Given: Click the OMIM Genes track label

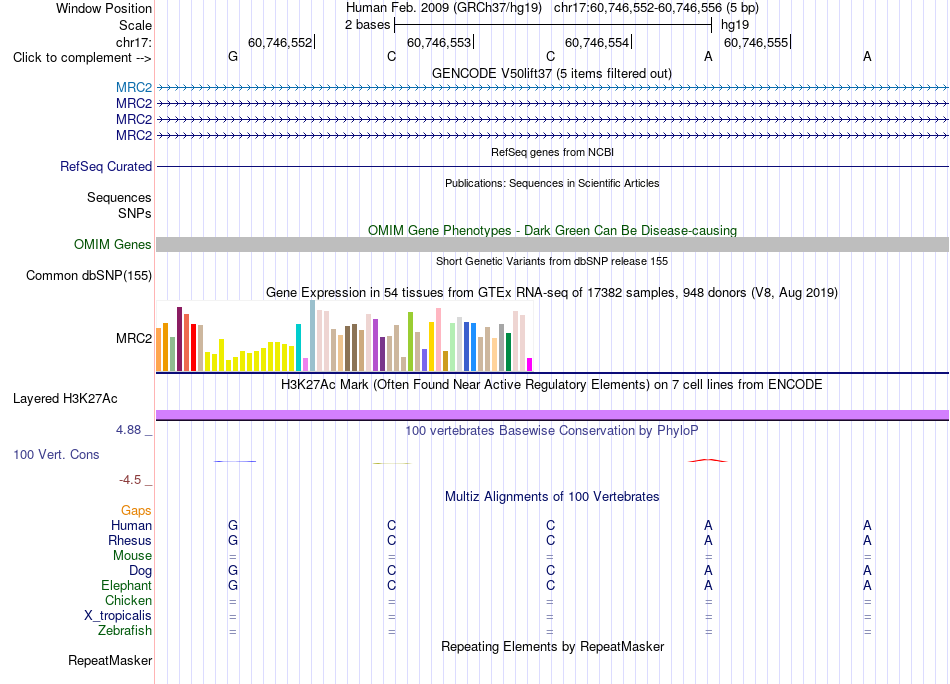Looking at the screenshot, I should [x=113, y=245].
